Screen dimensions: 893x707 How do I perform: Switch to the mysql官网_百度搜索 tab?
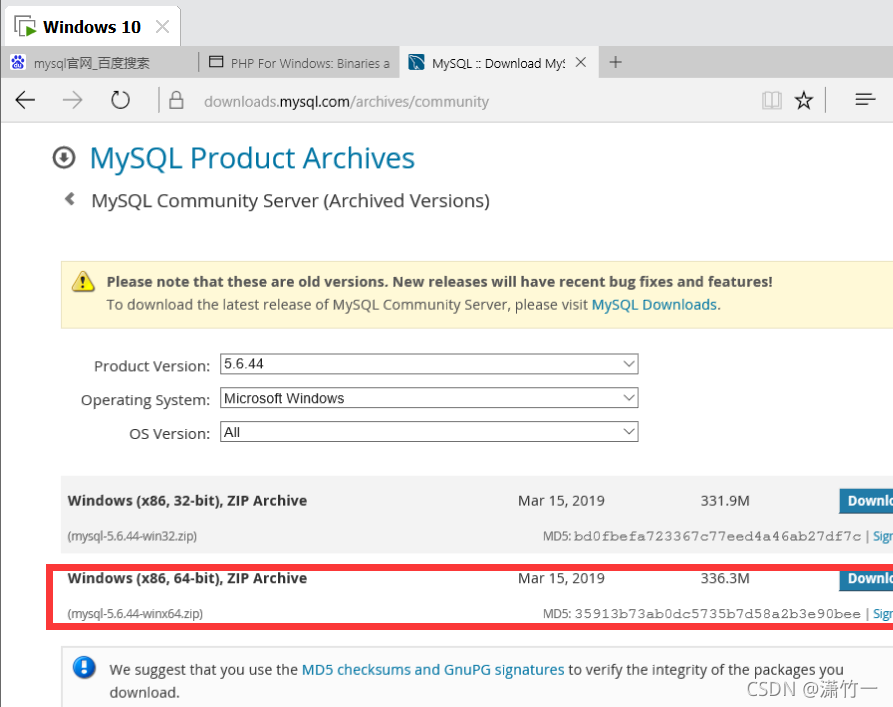click(x=100, y=63)
